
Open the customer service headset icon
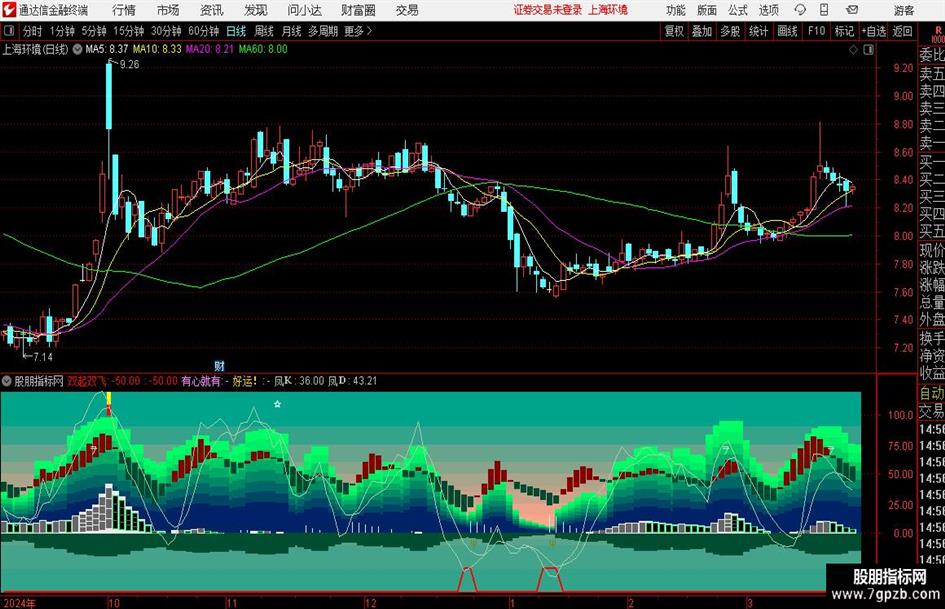click(800, 10)
